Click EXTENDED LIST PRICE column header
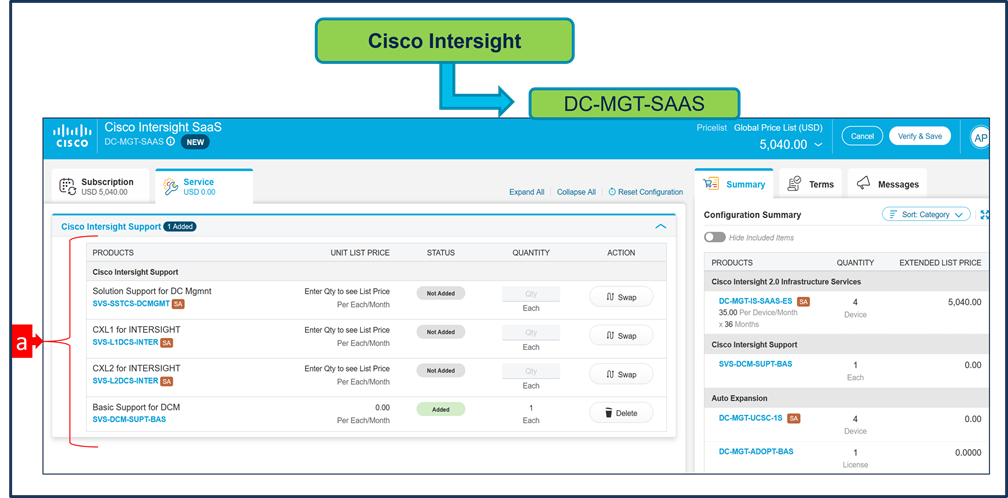Viewport: 1008px width, 498px height. (x=940, y=263)
